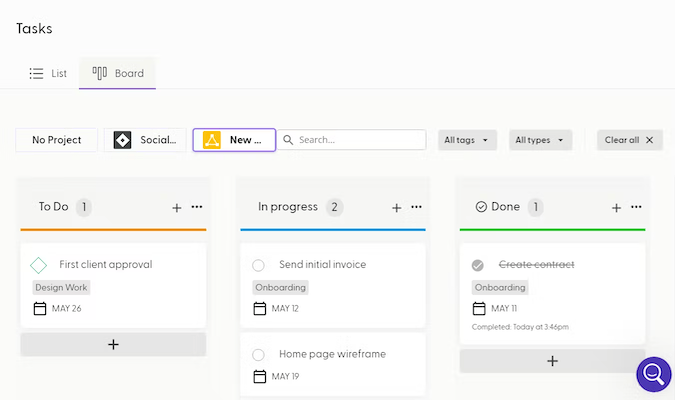This screenshot has width=675, height=400.
Task: Click the plus icon in Done header
Action: click(x=616, y=207)
